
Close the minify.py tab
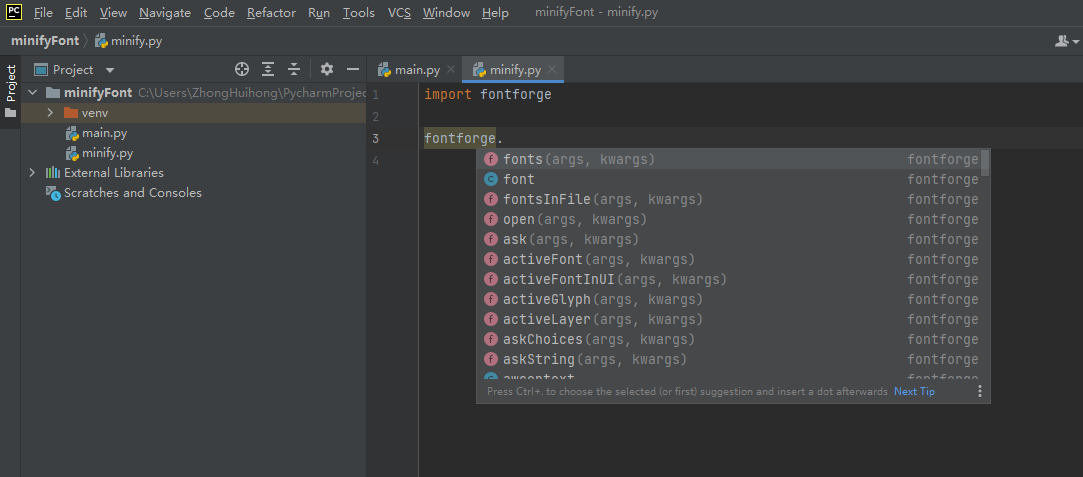tap(552, 70)
